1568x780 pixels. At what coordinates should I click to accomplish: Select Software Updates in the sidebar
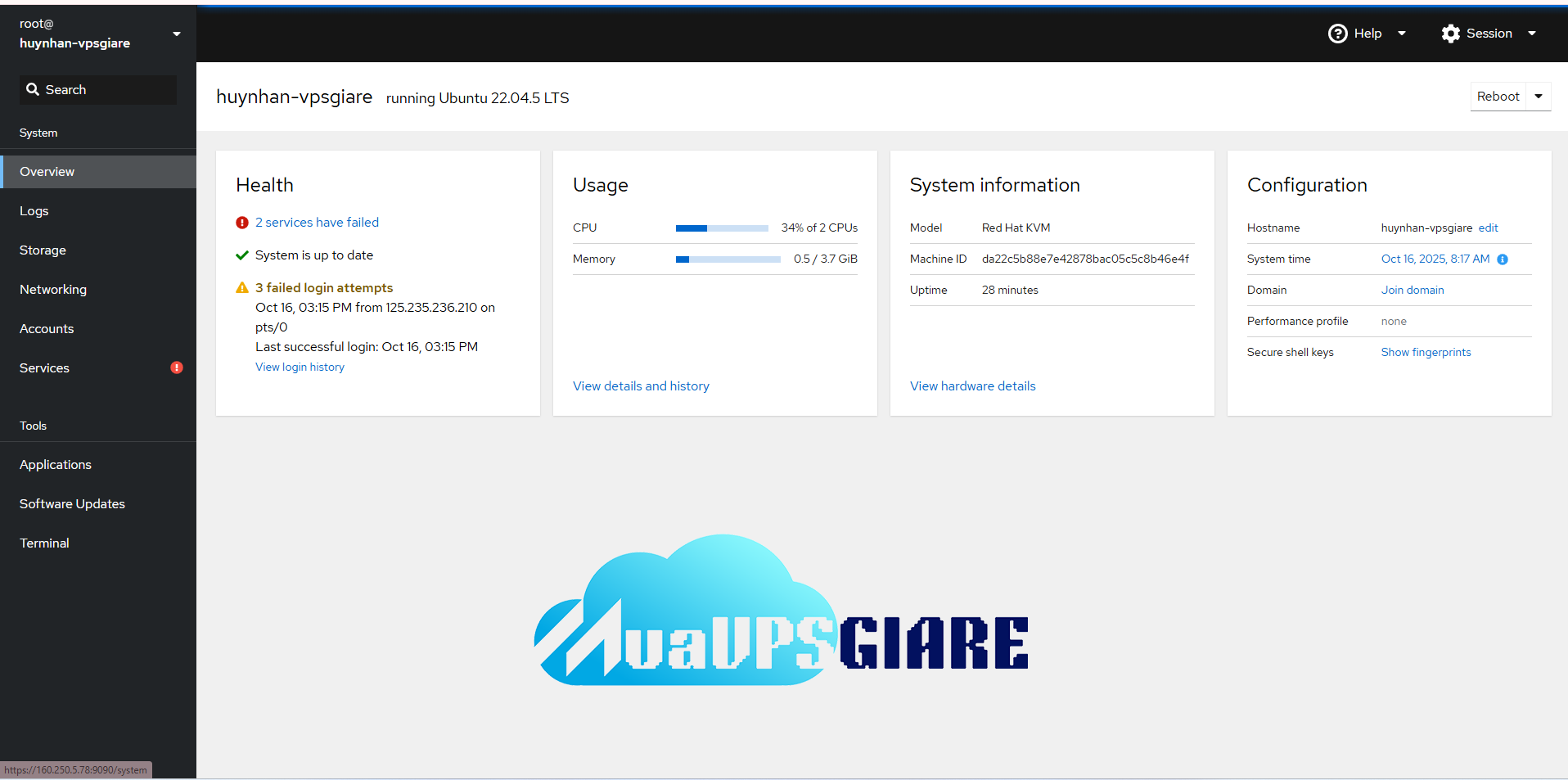pos(72,503)
